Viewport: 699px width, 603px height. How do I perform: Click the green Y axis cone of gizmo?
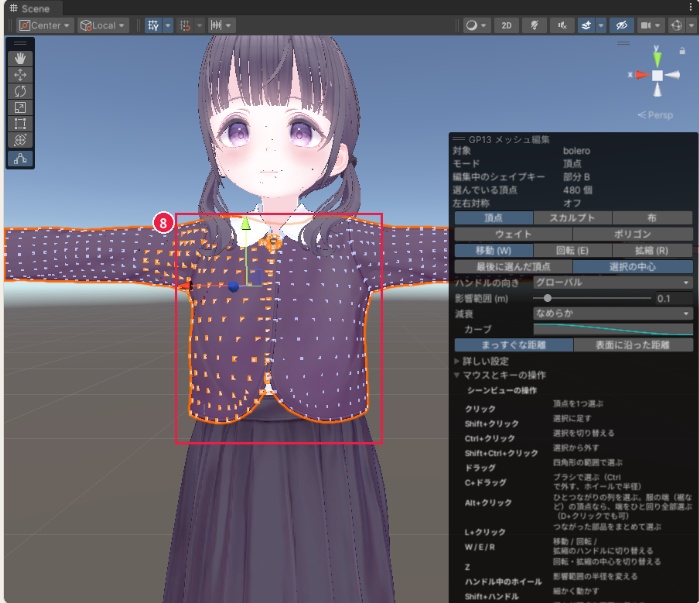point(657,59)
